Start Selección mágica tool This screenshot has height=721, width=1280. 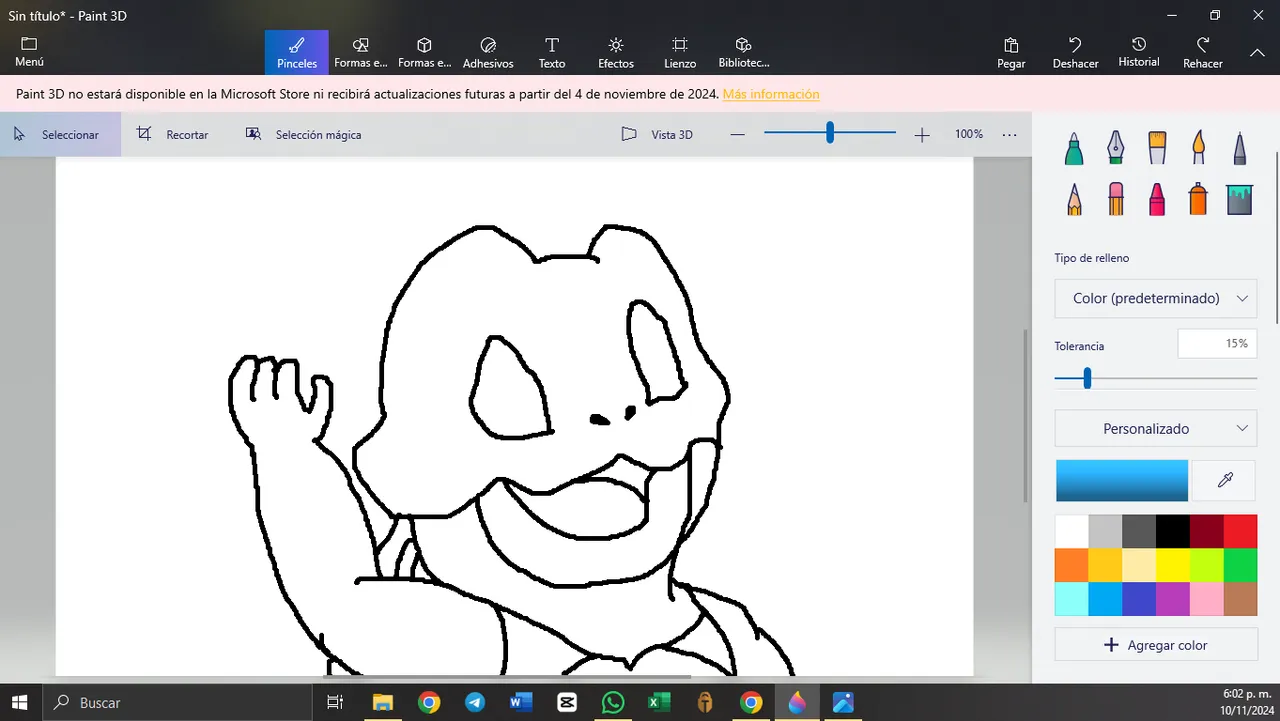coord(304,134)
